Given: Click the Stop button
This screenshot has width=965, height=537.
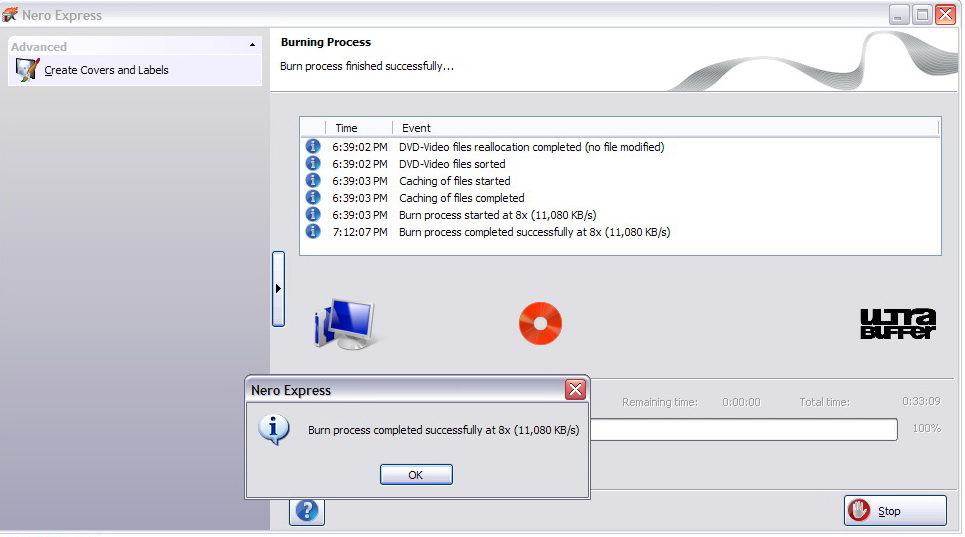Looking at the screenshot, I should (x=895, y=511).
